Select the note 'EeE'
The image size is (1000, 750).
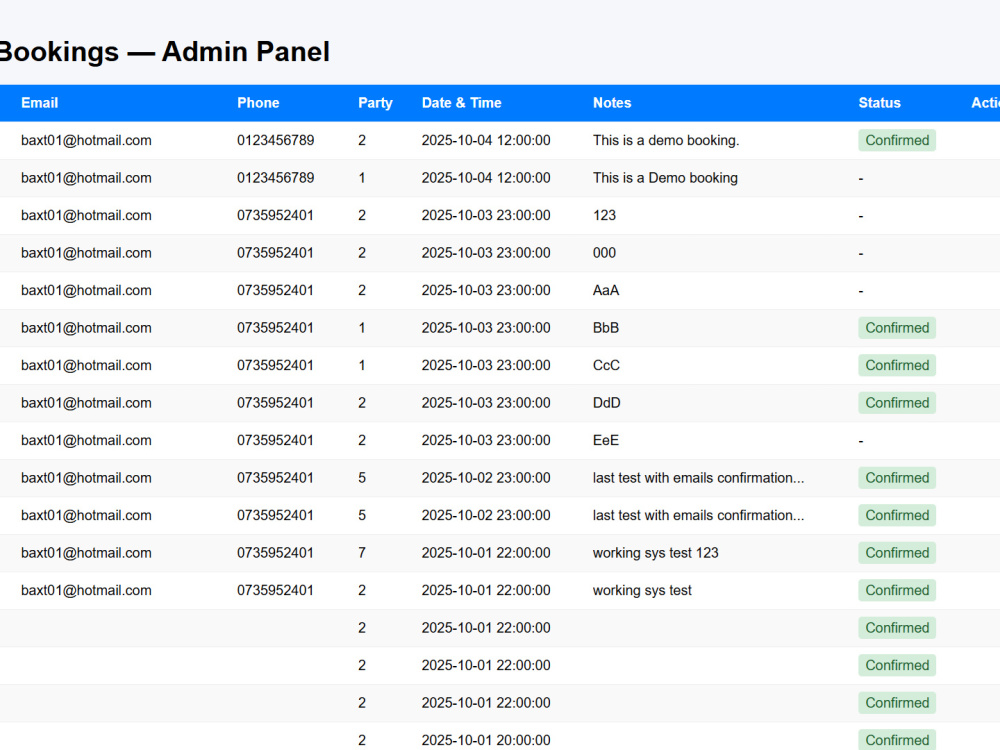tap(606, 441)
